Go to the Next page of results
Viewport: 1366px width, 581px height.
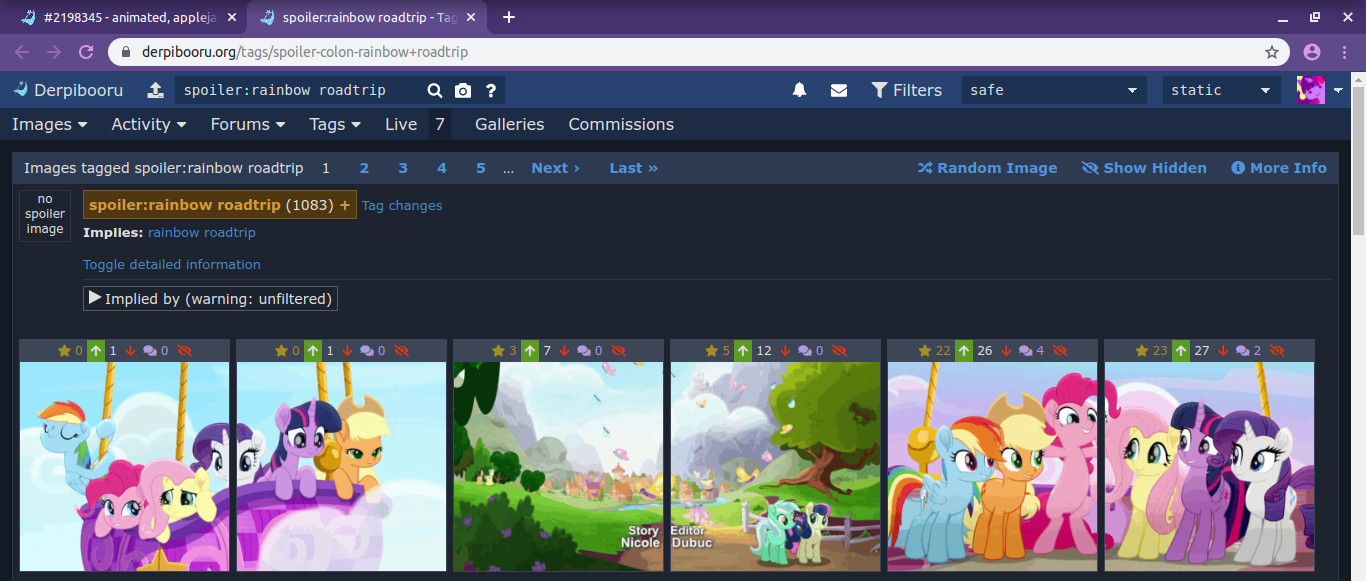click(555, 168)
